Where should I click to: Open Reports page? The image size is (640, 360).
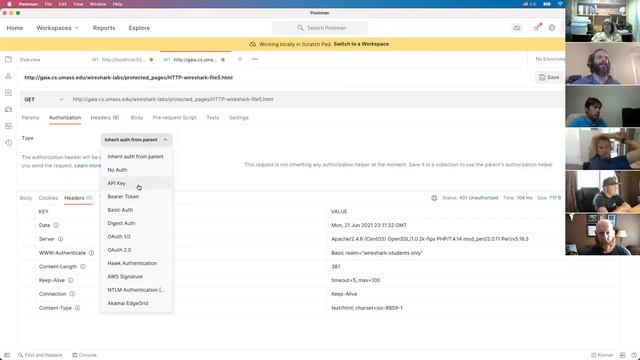tap(104, 28)
